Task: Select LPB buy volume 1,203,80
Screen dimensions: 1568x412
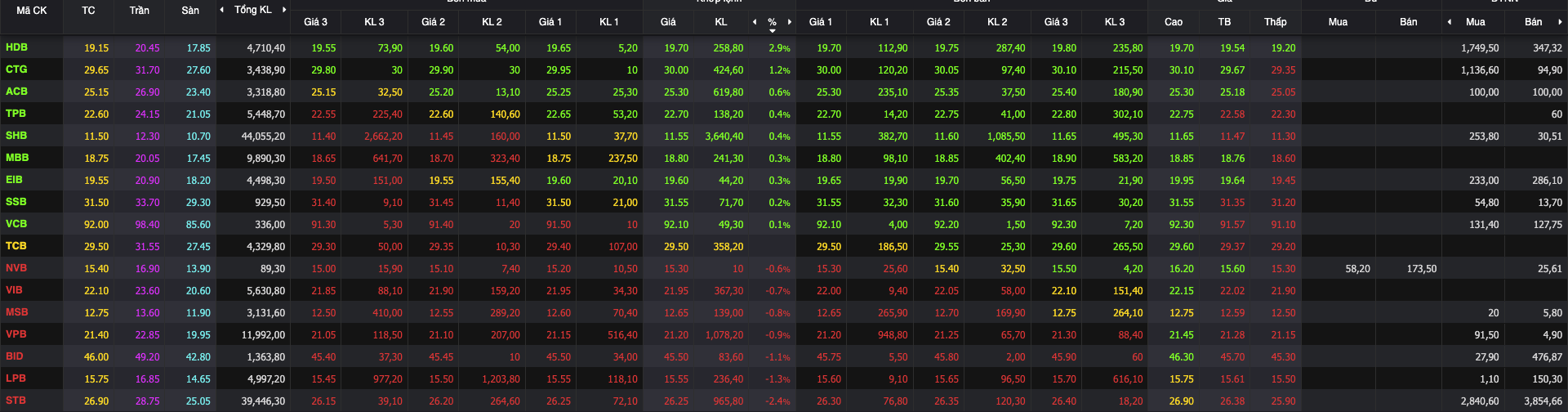Action: [x=501, y=379]
